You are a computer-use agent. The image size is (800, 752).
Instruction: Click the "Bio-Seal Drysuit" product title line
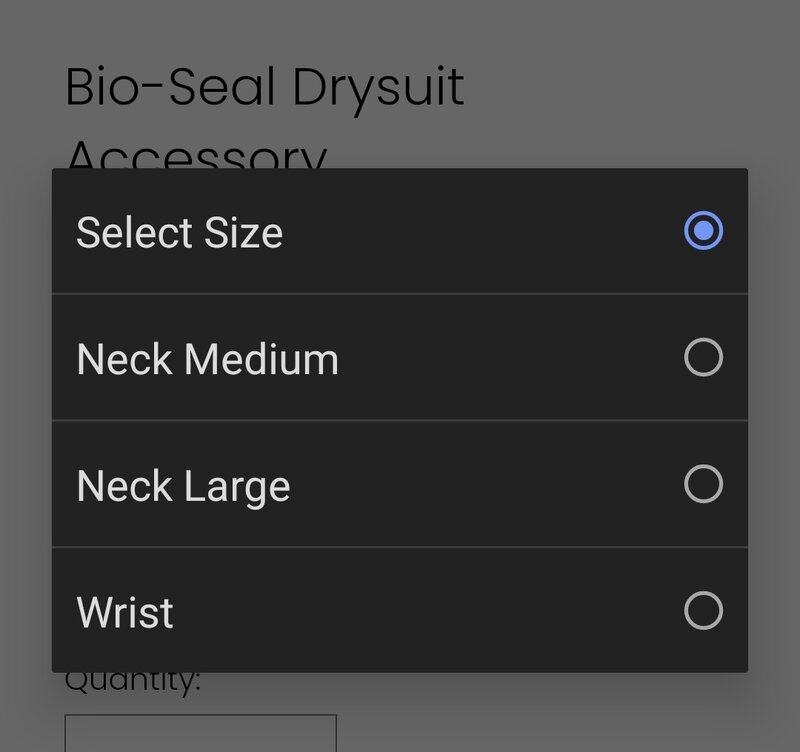[x=264, y=88]
